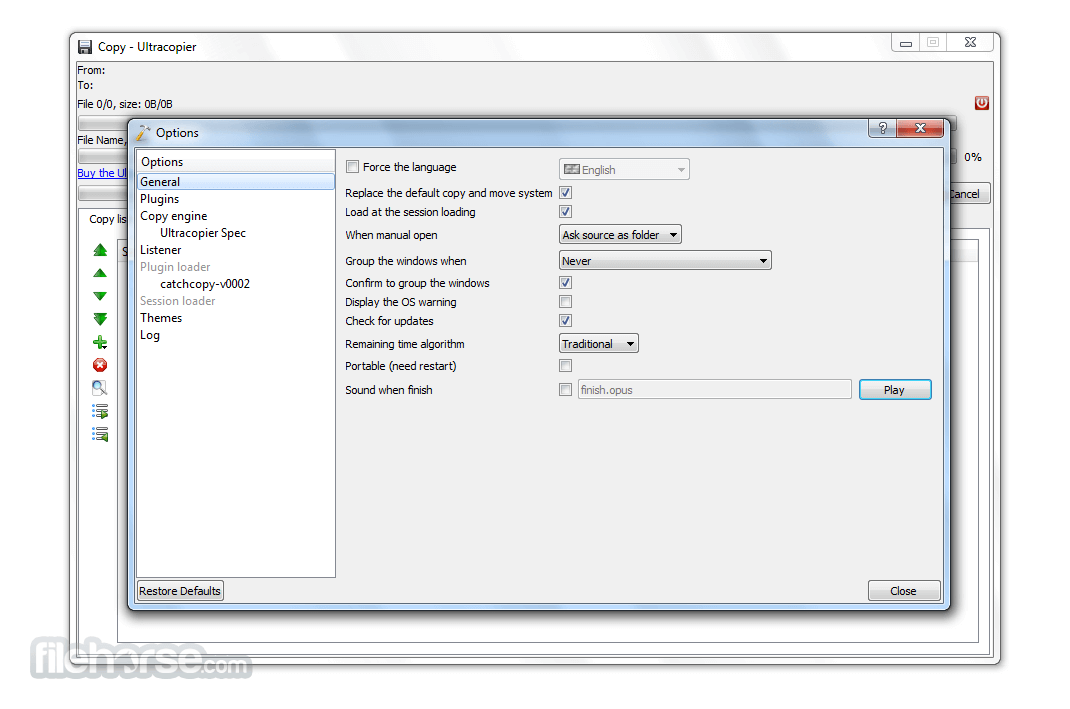The image size is (1070, 709).
Task: Click the lower transfer list icon in the sidebar
Action: (100, 434)
